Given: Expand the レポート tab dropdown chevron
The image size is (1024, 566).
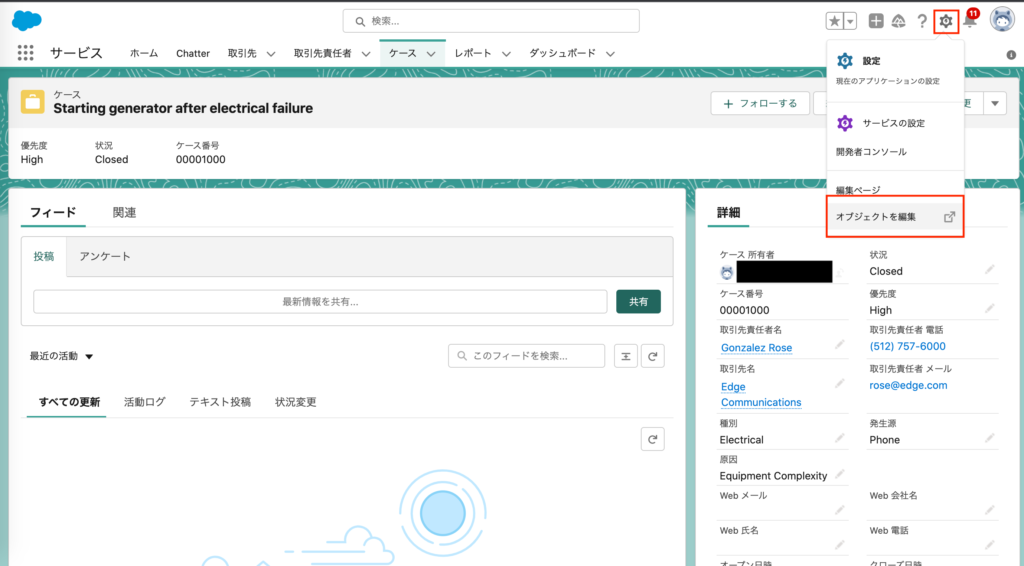Looking at the screenshot, I should pos(506,54).
